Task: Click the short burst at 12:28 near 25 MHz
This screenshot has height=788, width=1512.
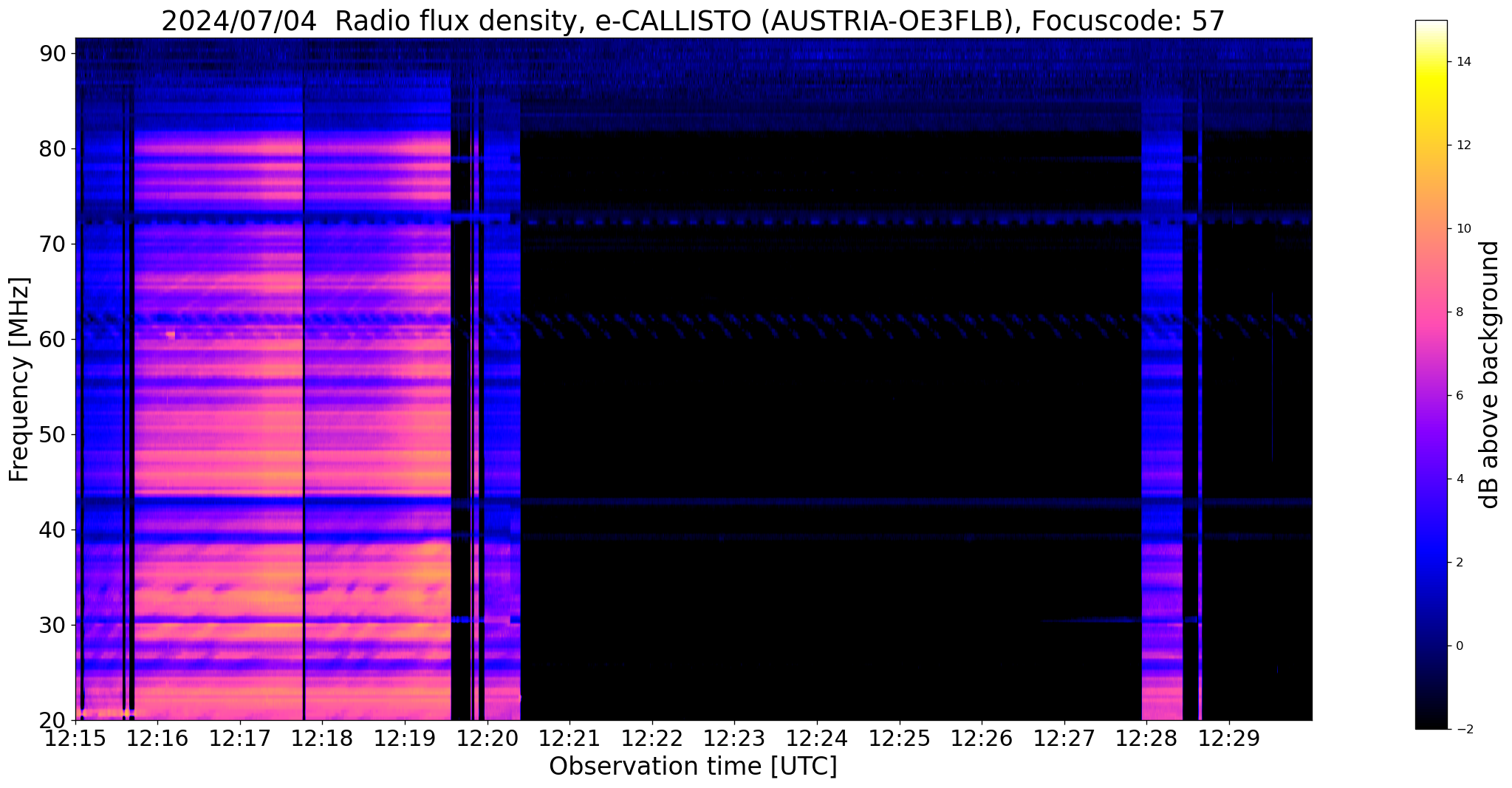Action: [1162, 672]
